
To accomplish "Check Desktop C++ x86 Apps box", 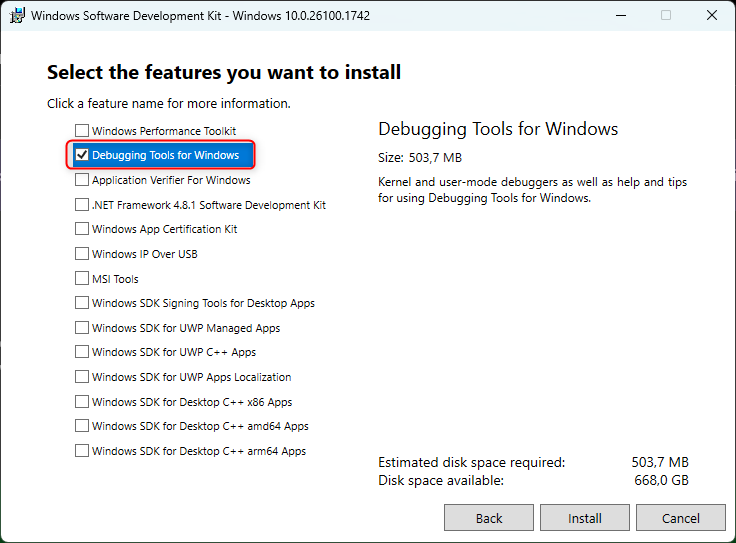I will point(82,401).
